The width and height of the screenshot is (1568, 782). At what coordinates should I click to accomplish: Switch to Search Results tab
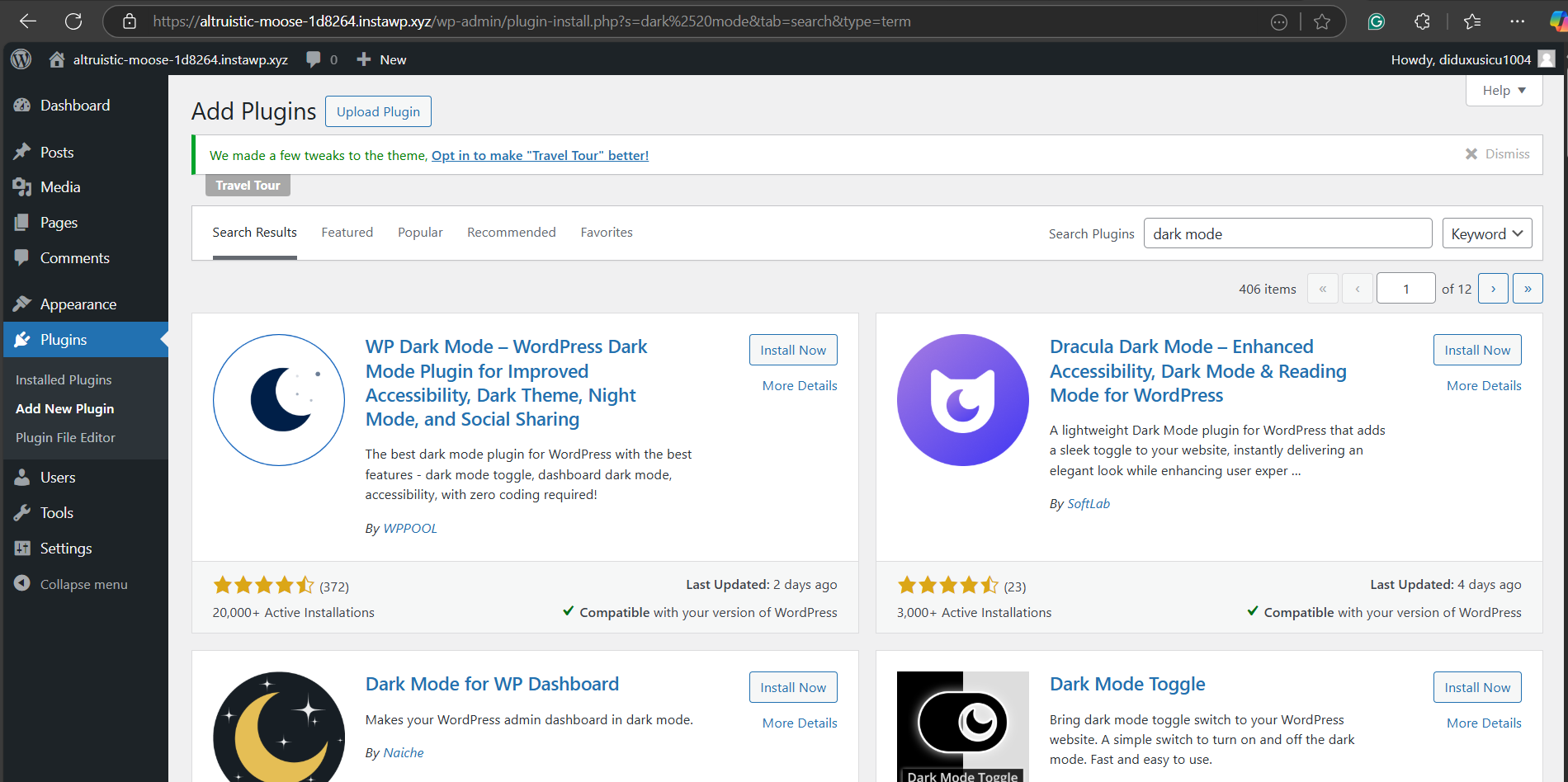coord(254,233)
